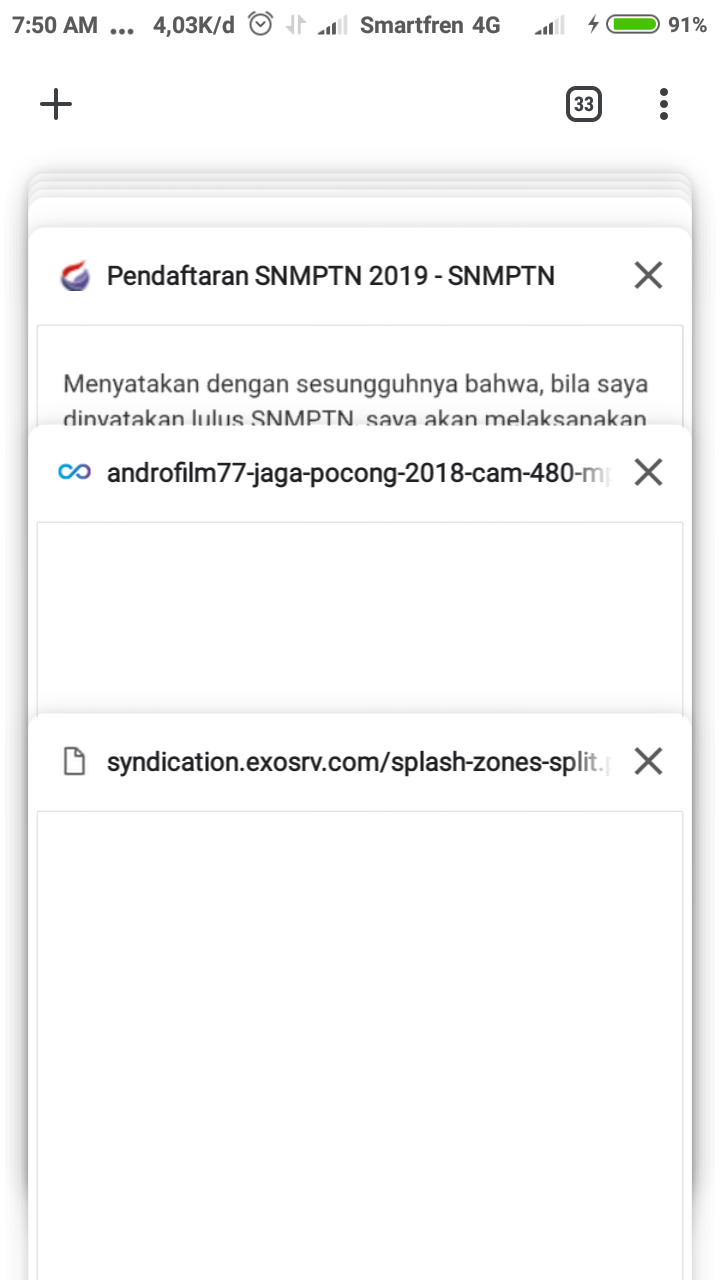The image size is (720, 1280).
Task: Tap the Smartfren 4G carrier label
Action: tap(430, 25)
